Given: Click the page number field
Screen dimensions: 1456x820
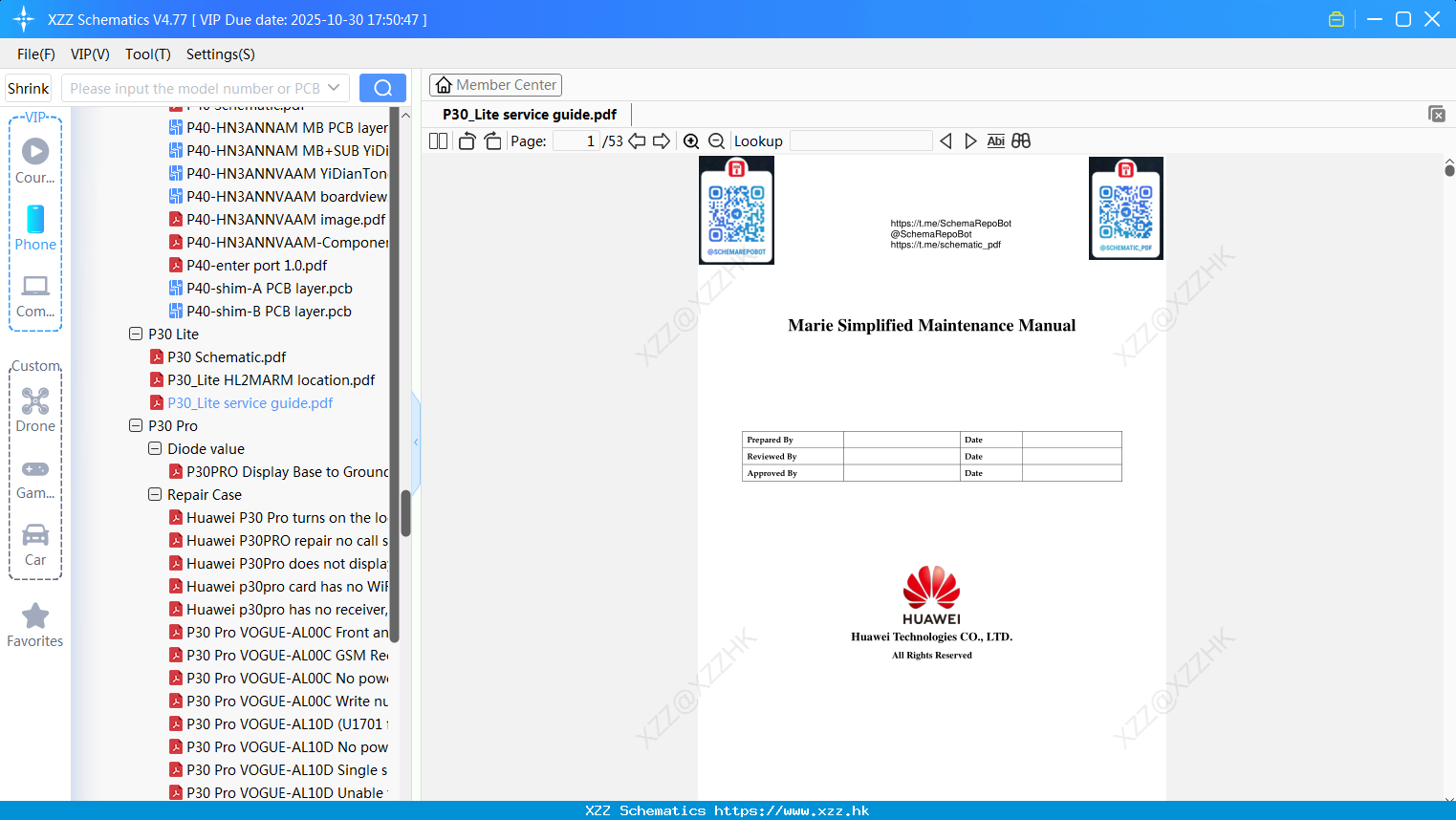Looking at the screenshot, I should click(576, 141).
